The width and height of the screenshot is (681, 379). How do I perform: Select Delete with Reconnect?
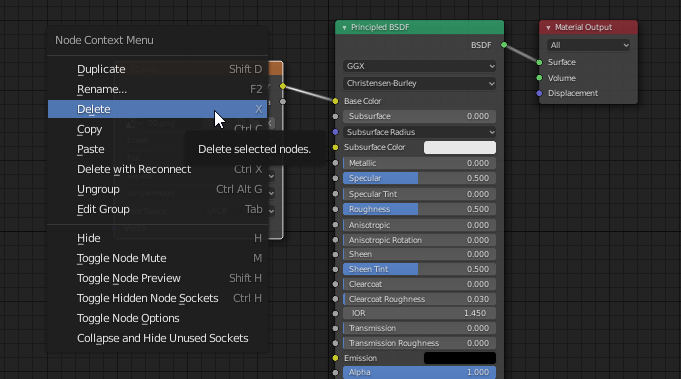pos(157,169)
